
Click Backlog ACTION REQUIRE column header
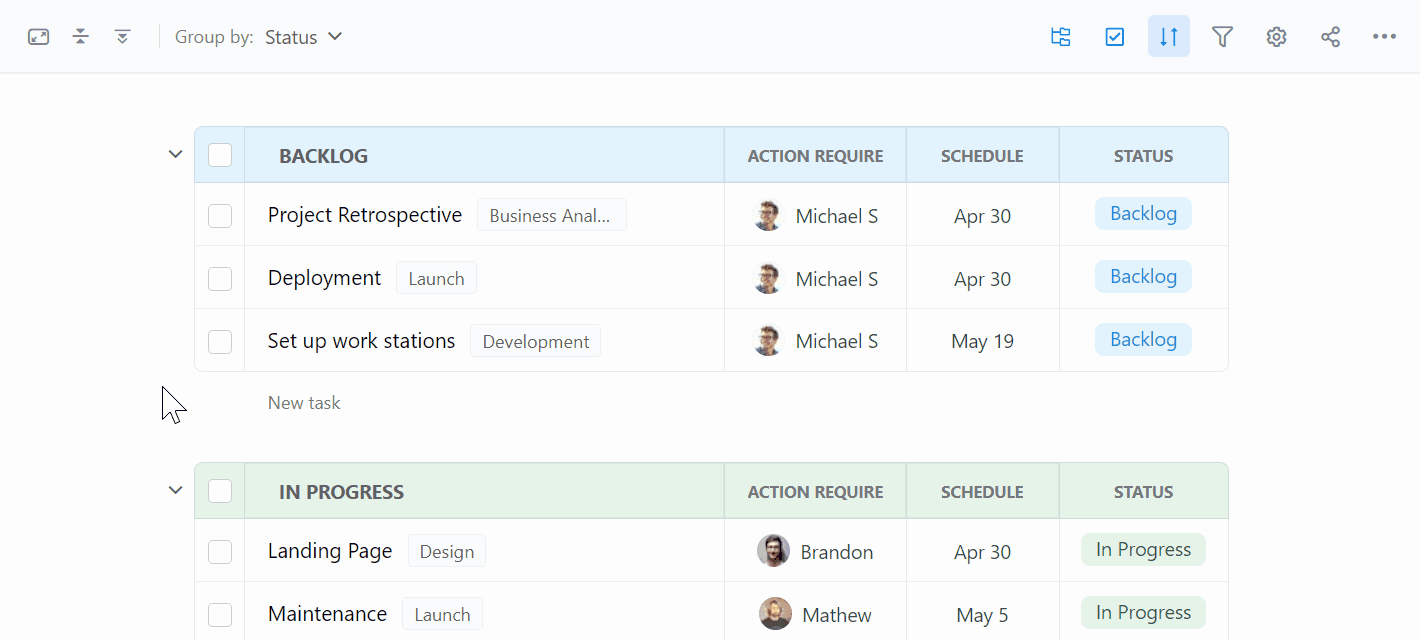815,156
